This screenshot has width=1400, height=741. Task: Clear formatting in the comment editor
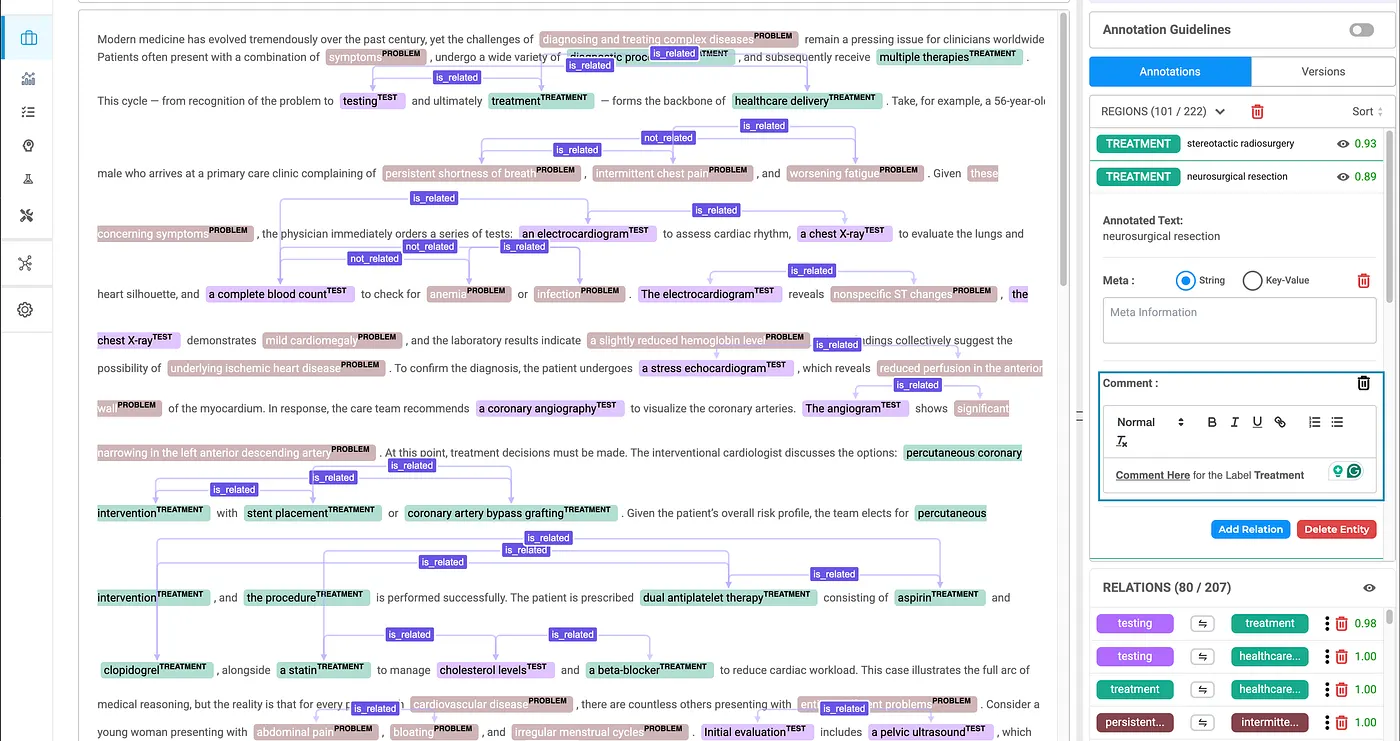[1122, 442]
